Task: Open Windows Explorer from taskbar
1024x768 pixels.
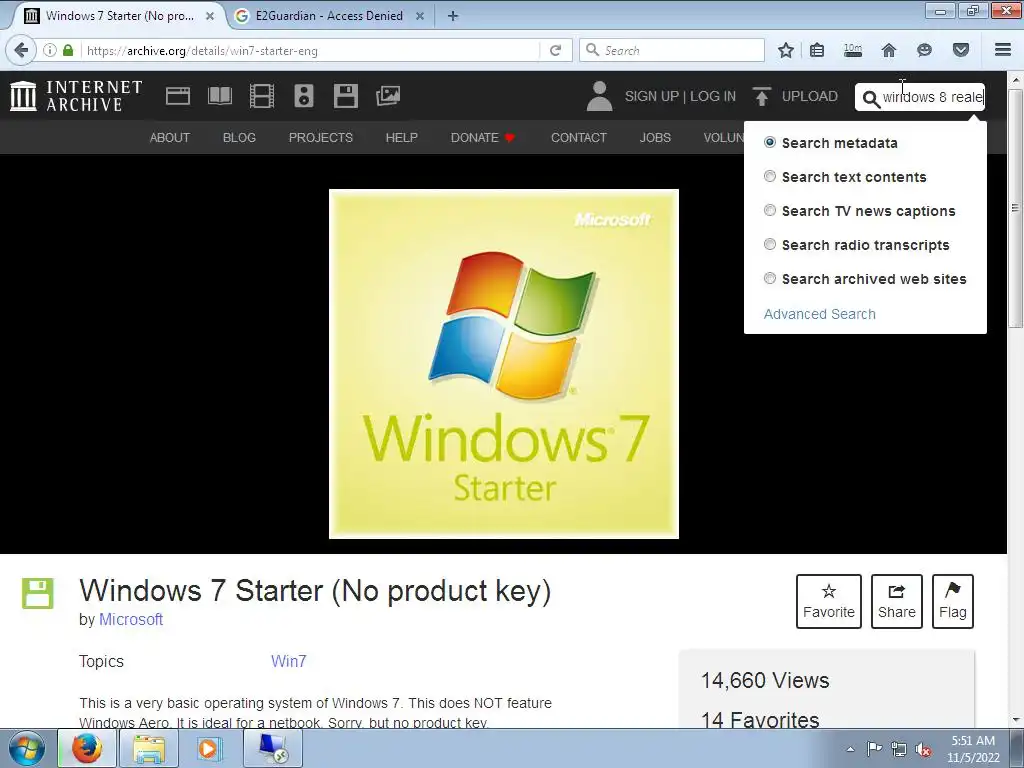Action: tap(149, 748)
